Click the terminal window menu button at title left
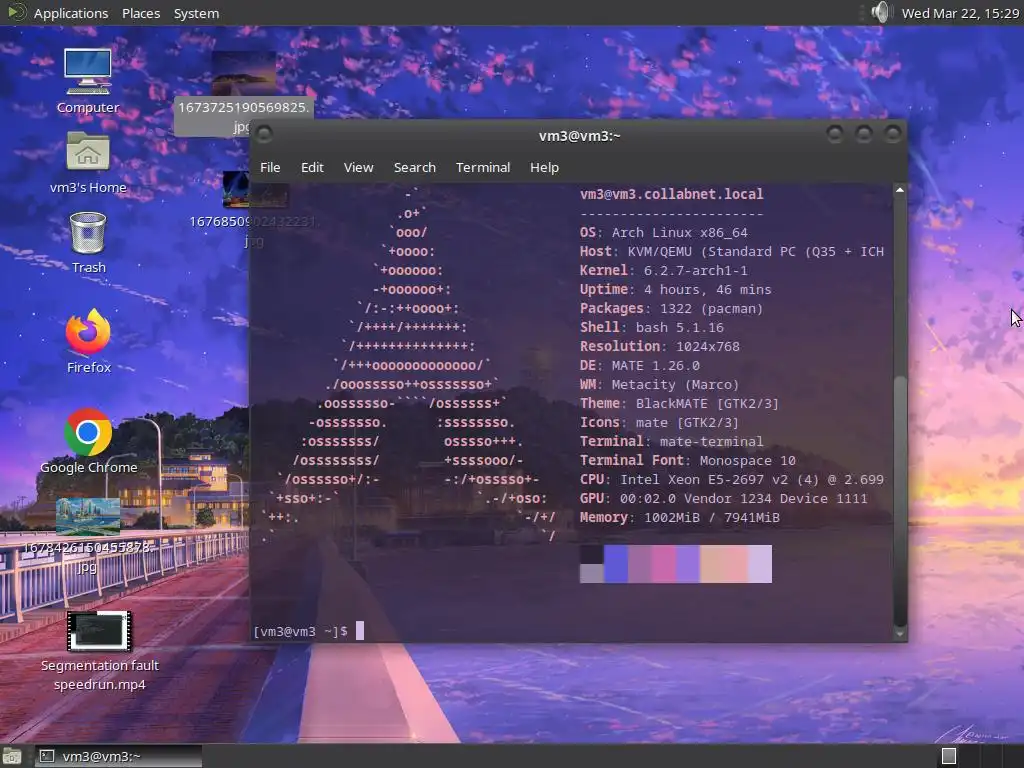 264,135
